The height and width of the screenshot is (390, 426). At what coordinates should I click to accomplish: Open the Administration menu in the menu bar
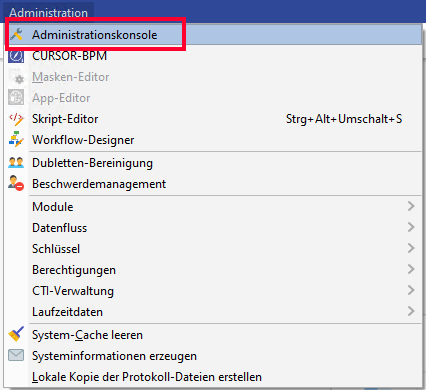click(x=49, y=13)
